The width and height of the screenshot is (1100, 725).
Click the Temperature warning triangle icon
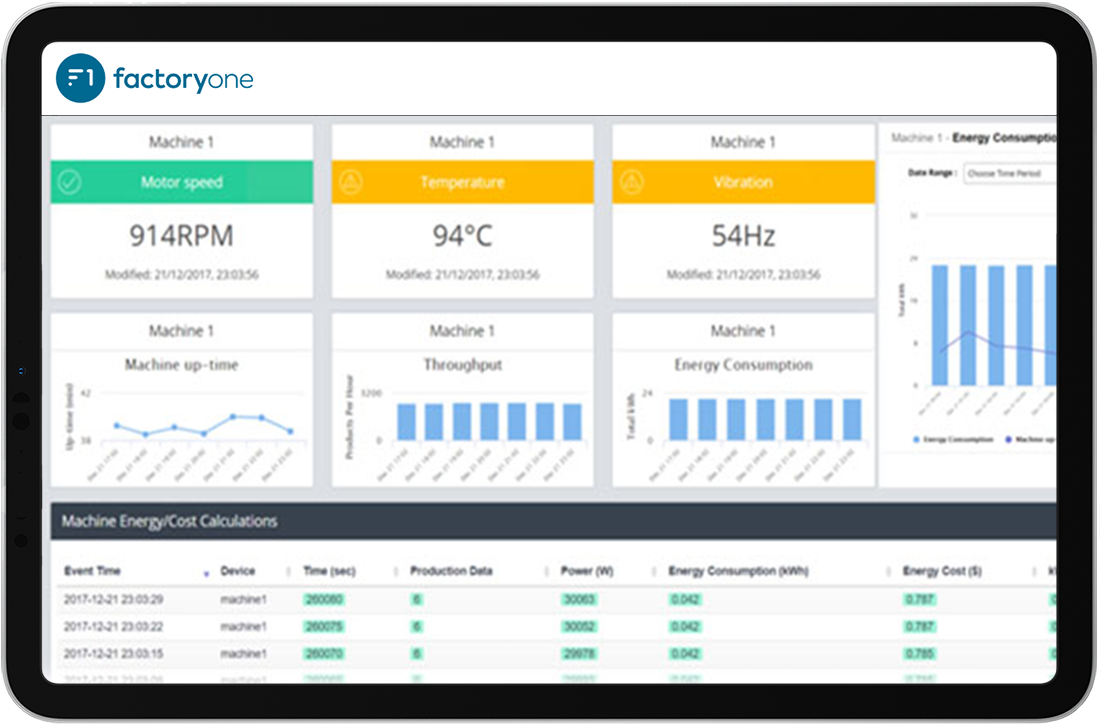tap(351, 182)
